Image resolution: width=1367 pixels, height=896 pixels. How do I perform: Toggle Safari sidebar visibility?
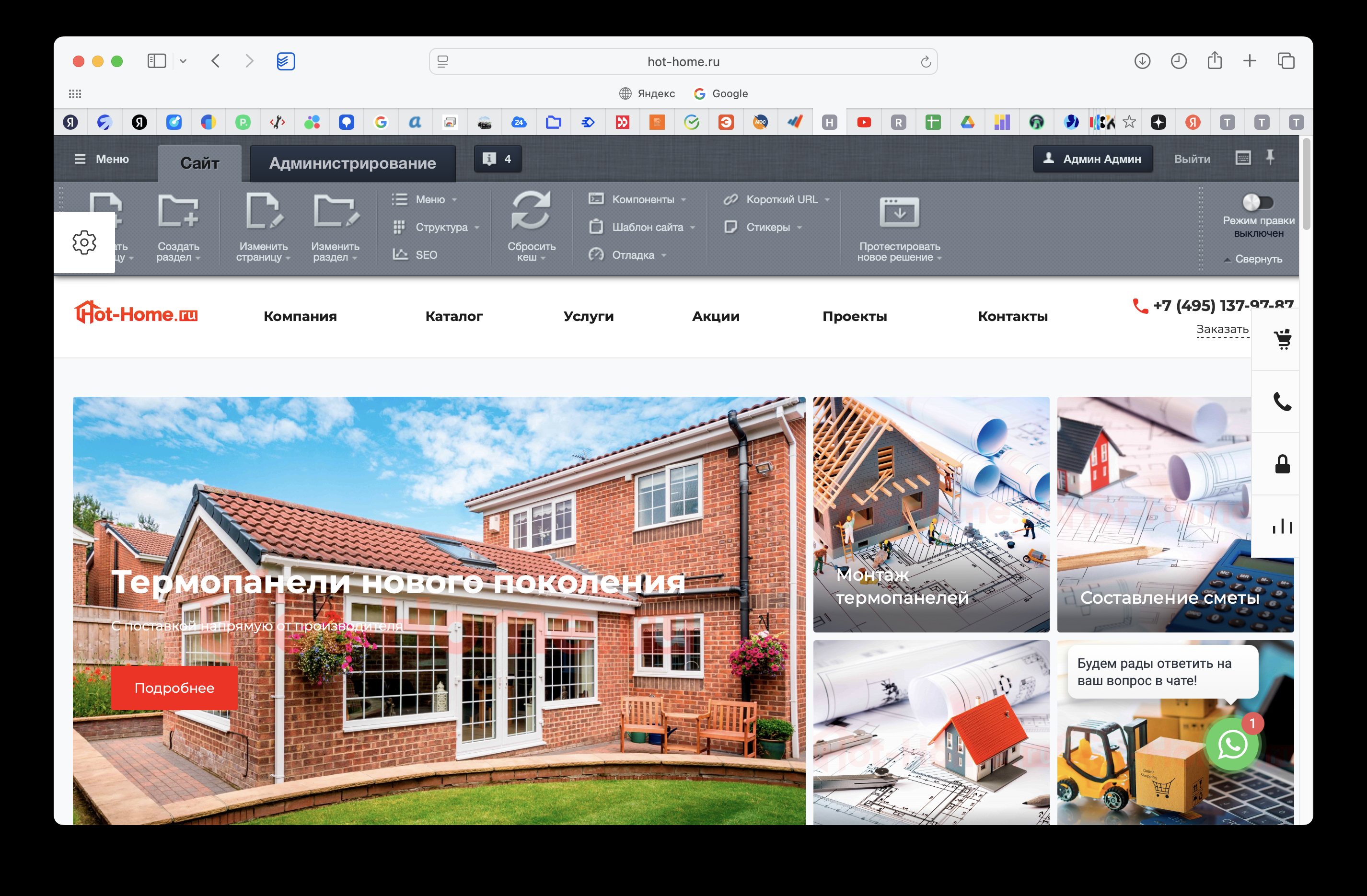[156, 61]
